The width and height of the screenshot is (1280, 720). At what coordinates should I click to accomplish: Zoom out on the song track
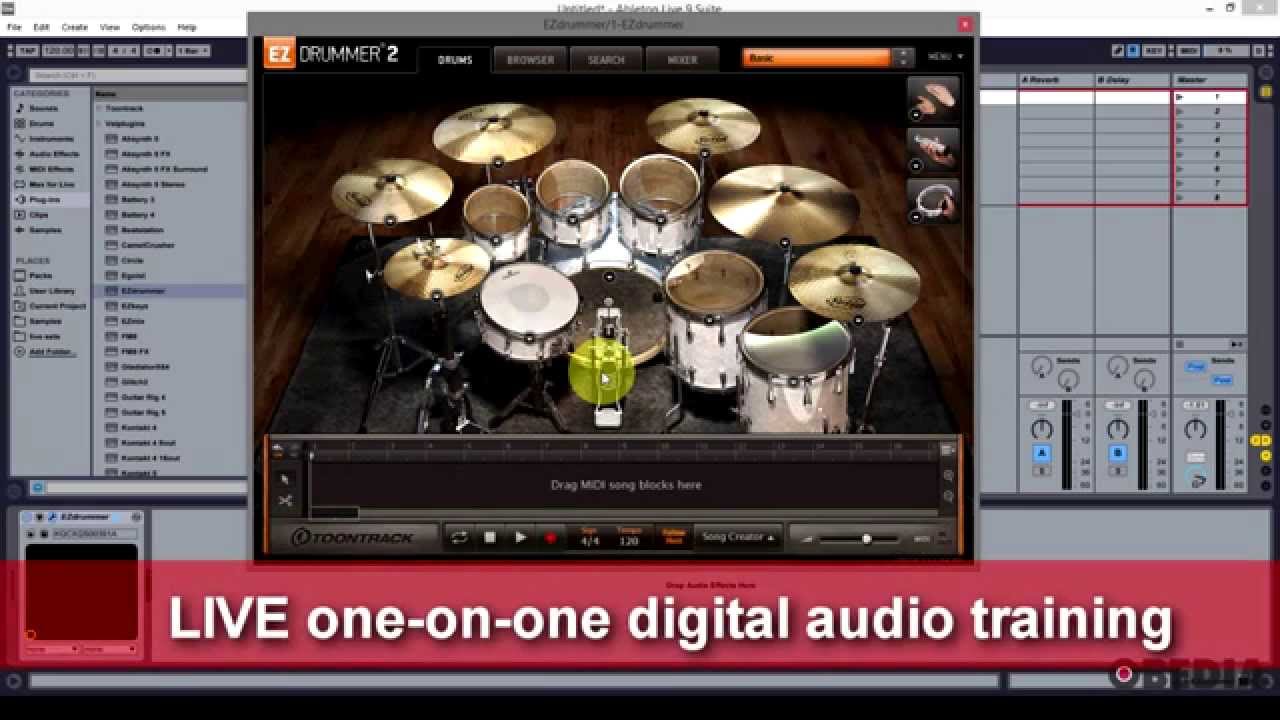pos(948,496)
